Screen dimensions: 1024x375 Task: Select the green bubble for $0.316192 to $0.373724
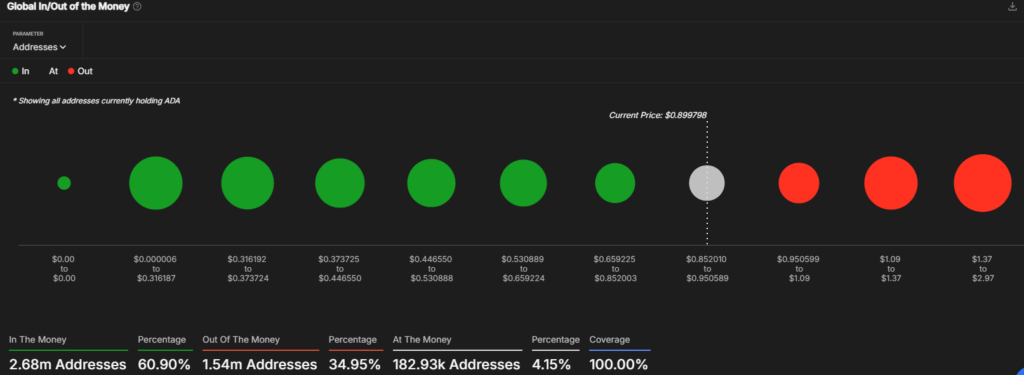(x=247, y=183)
